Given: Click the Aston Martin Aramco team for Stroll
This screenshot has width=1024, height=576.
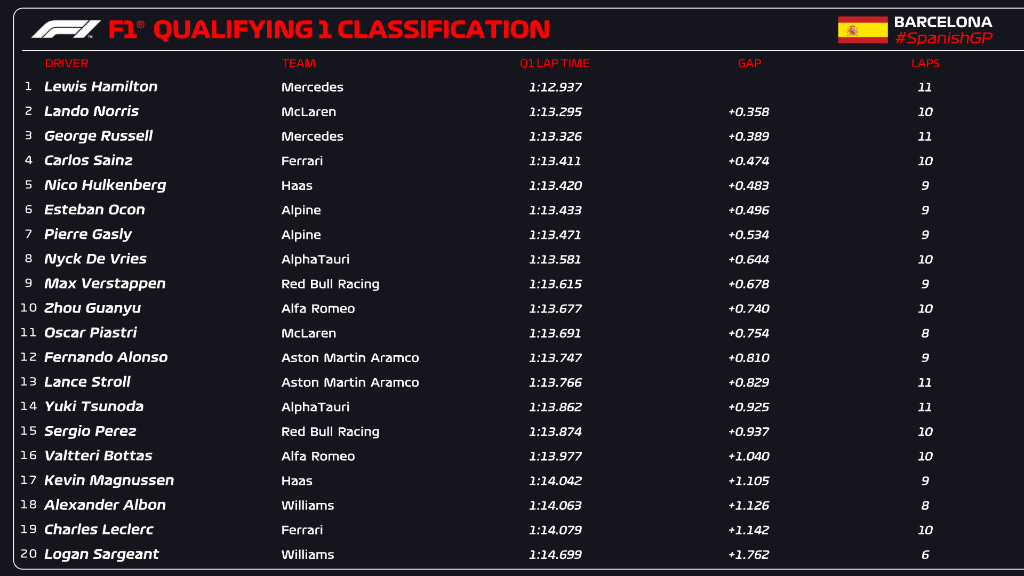Looking at the screenshot, I should pyautogui.click(x=350, y=383).
